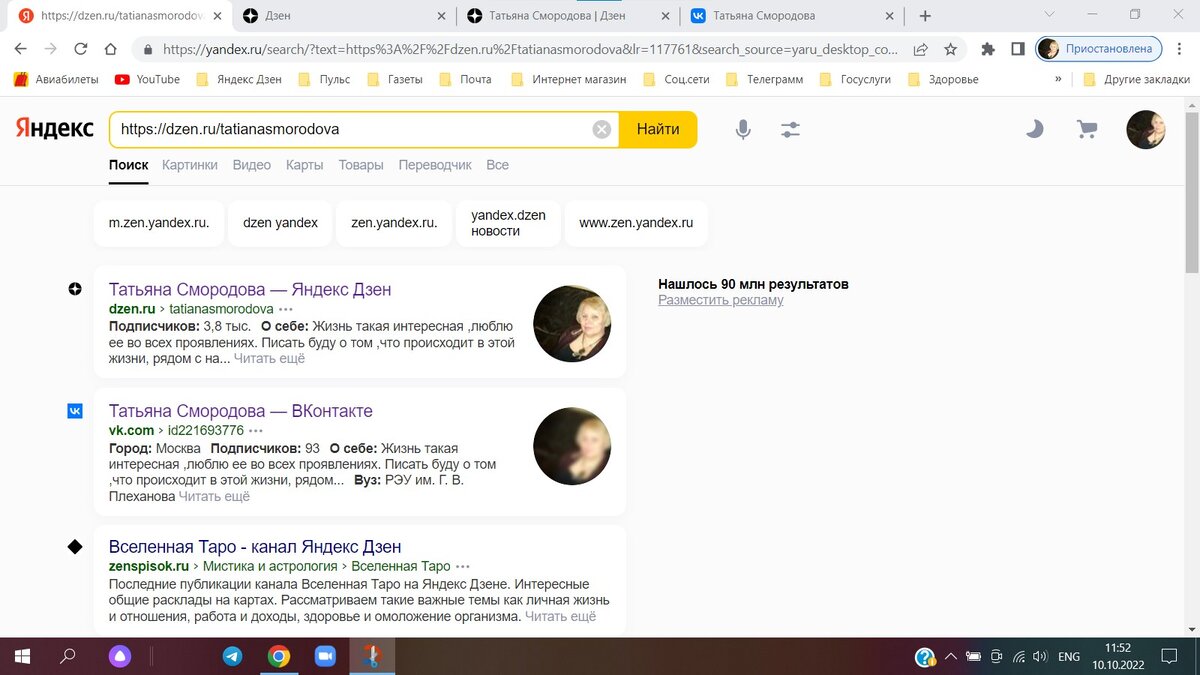Viewport: 1200px width, 675px height.
Task: Click the volume icon in system tray
Action: [x=1041, y=657]
